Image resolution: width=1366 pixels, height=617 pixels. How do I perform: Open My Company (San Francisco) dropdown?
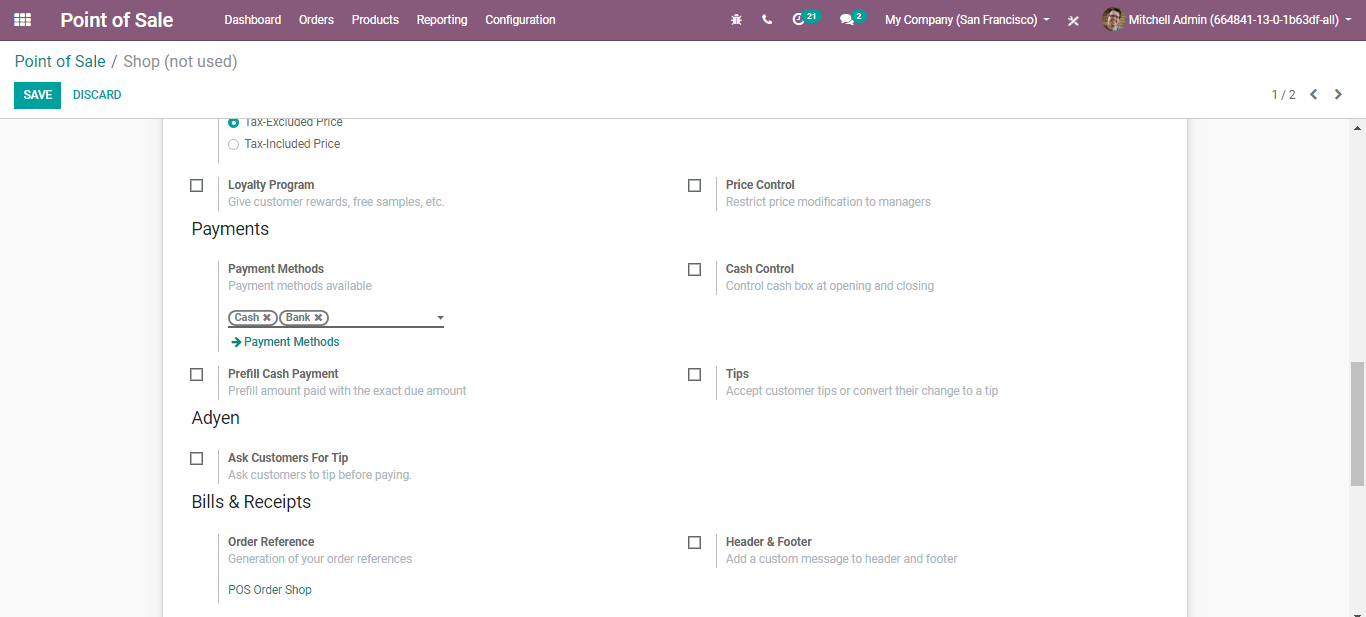[967, 20]
